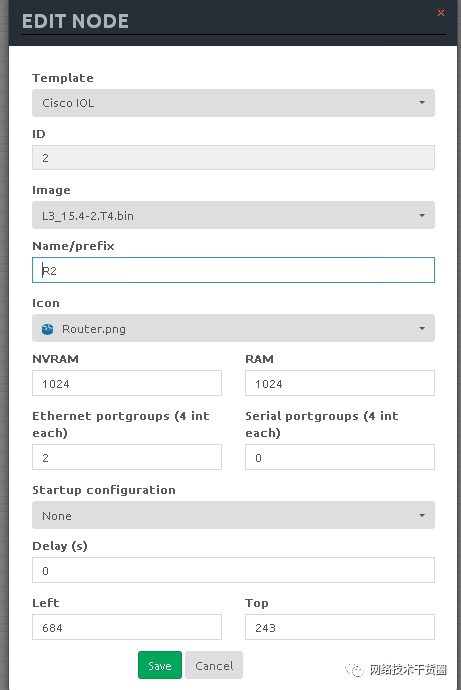Click the Image dropdown arrow
Viewport: 461px width, 690px height.
(422, 215)
